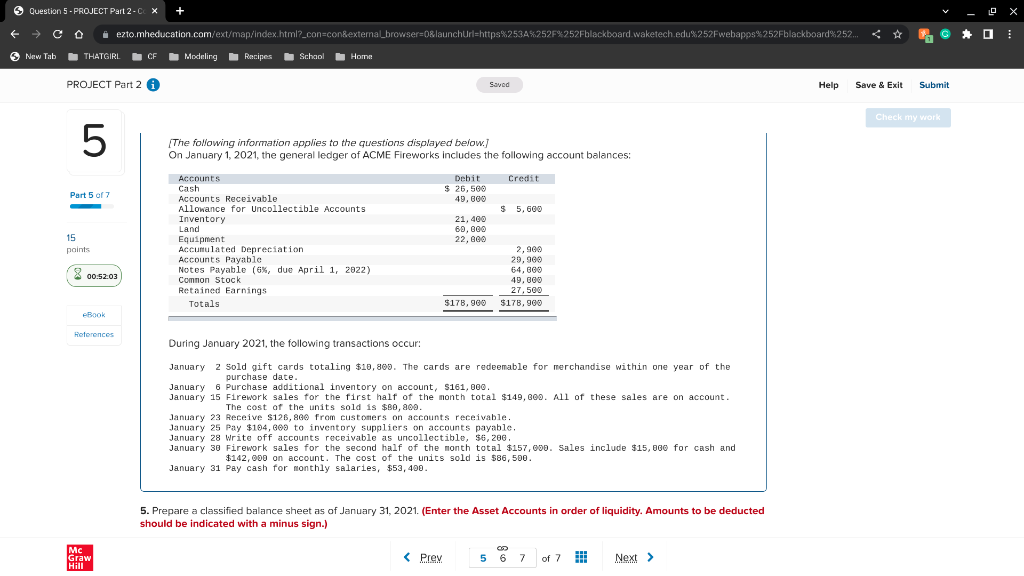The width and height of the screenshot is (1024, 576).
Task: Open the browser Extensions puzzle icon
Action: click(966, 33)
